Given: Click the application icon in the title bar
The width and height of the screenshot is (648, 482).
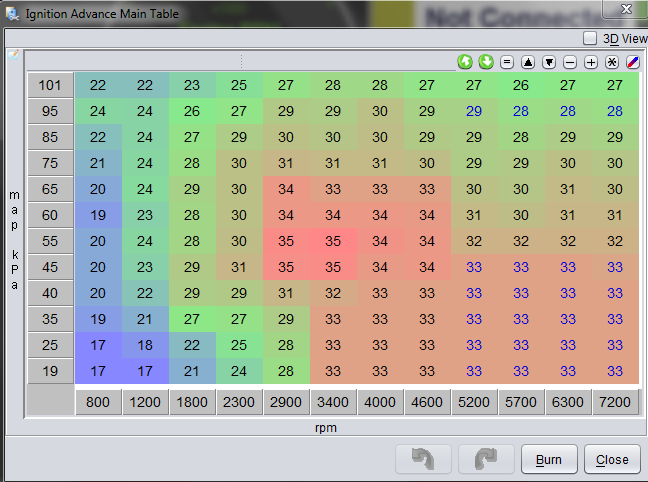Looking at the screenshot, I should click(x=12, y=14).
